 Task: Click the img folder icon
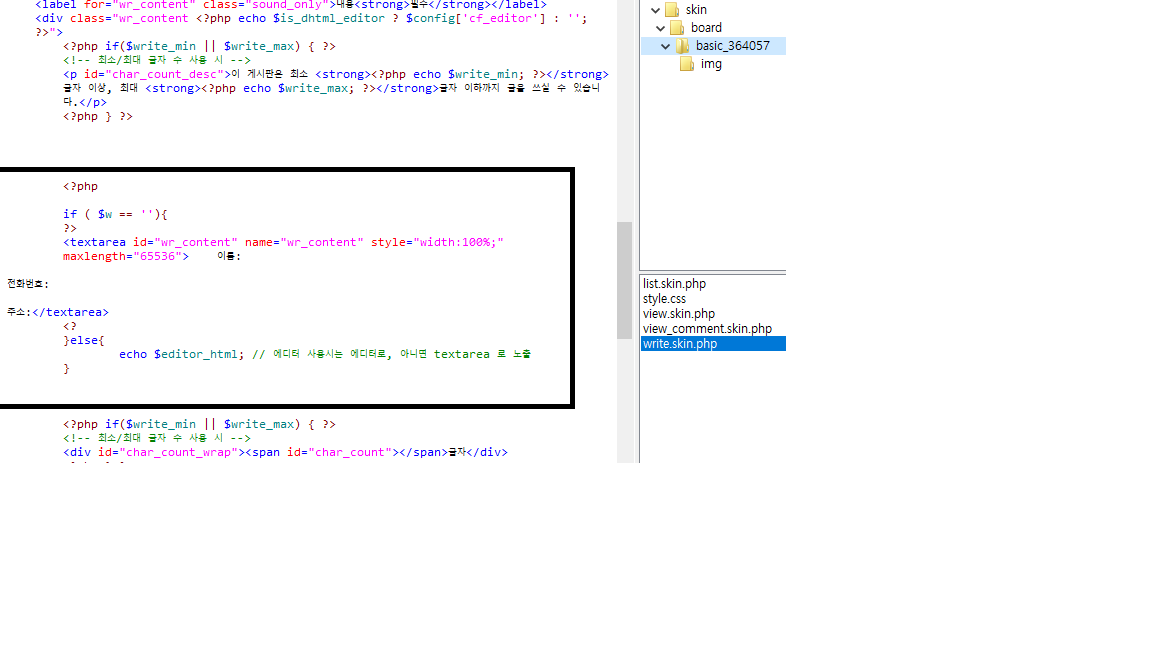click(686, 64)
